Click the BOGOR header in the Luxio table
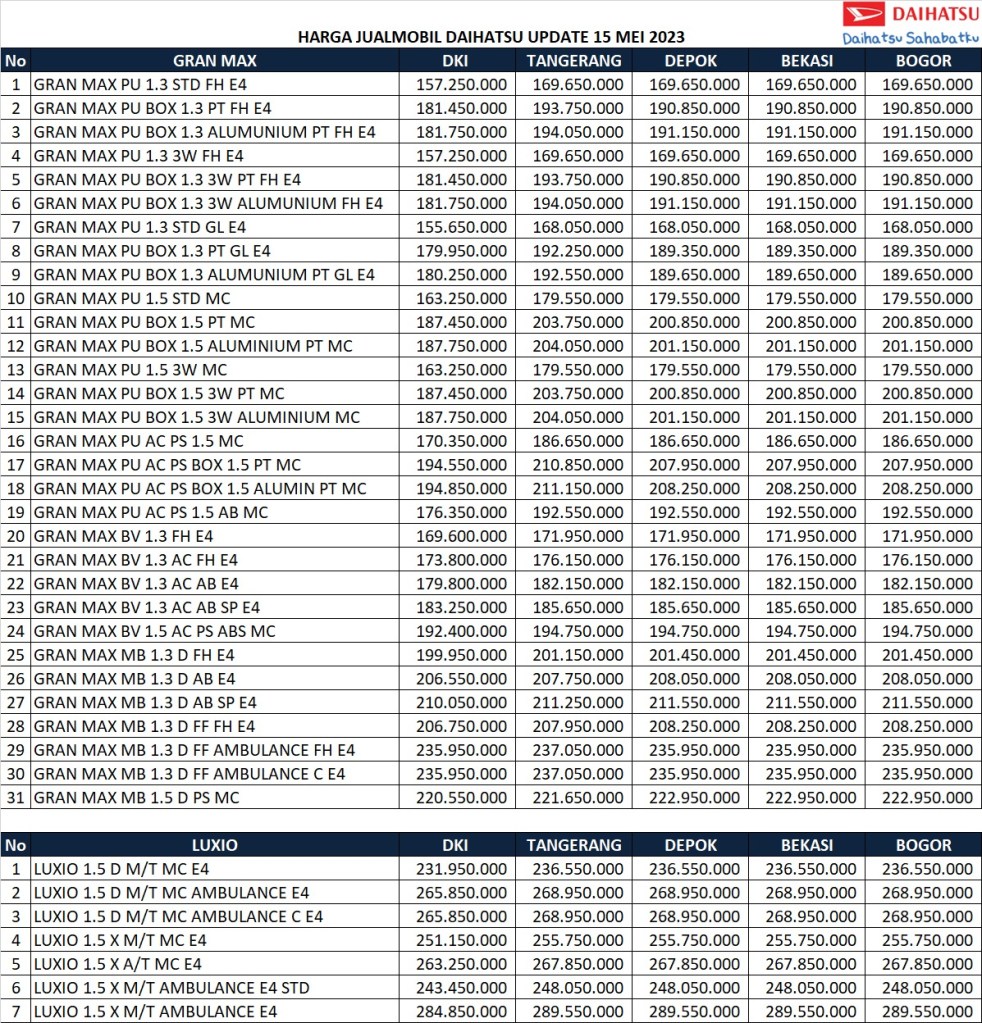Image resolution: width=982 pixels, height=1023 pixels. [x=924, y=845]
